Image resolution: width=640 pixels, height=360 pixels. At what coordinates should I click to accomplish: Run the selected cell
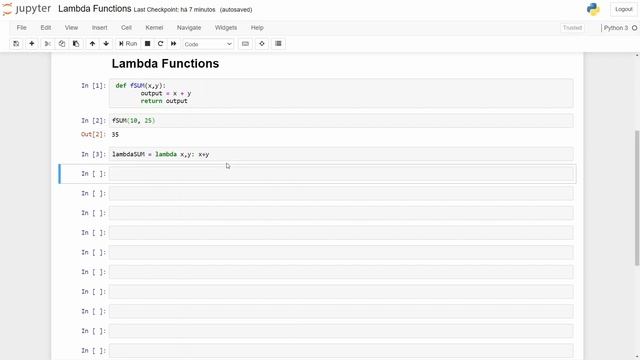pyautogui.click(x=128, y=44)
